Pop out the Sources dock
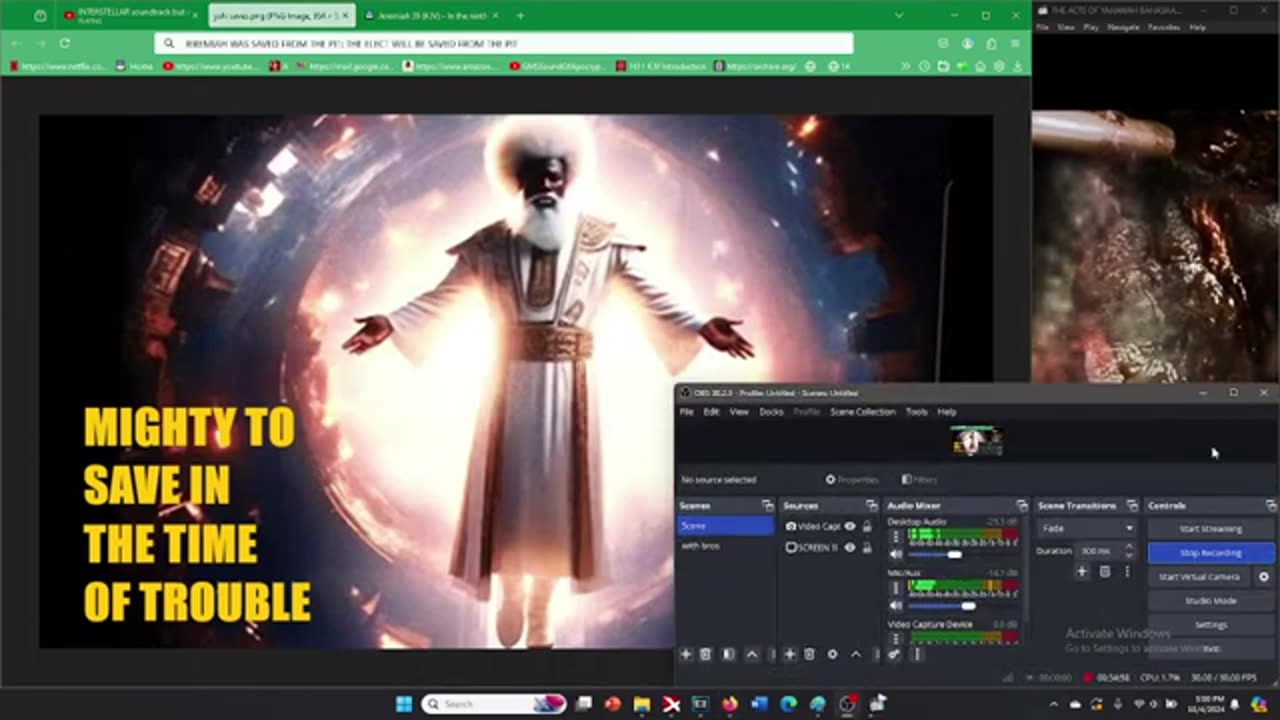 (x=871, y=506)
